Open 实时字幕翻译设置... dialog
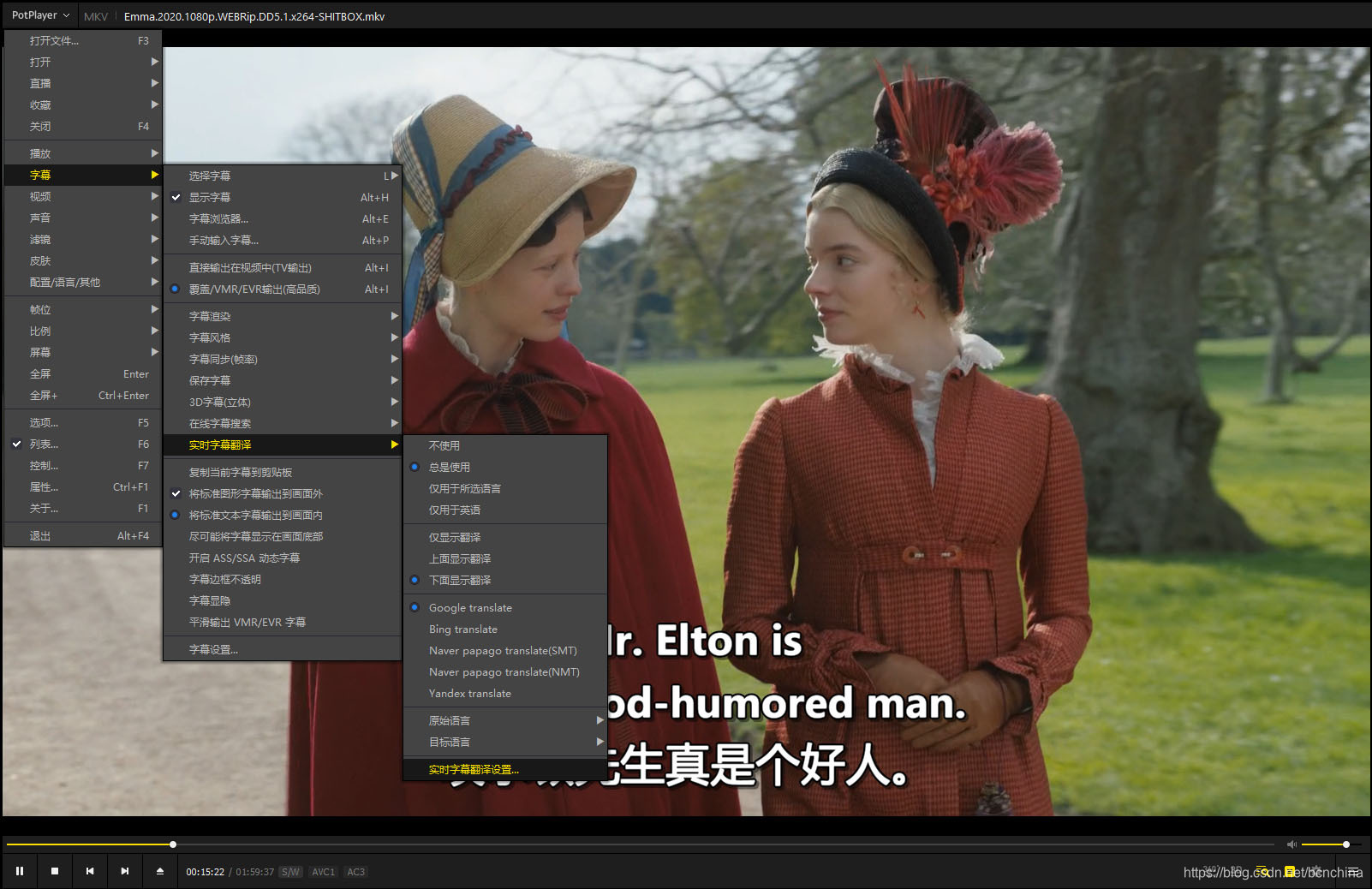This screenshot has width=1372, height=889. [x=505, y=769]
